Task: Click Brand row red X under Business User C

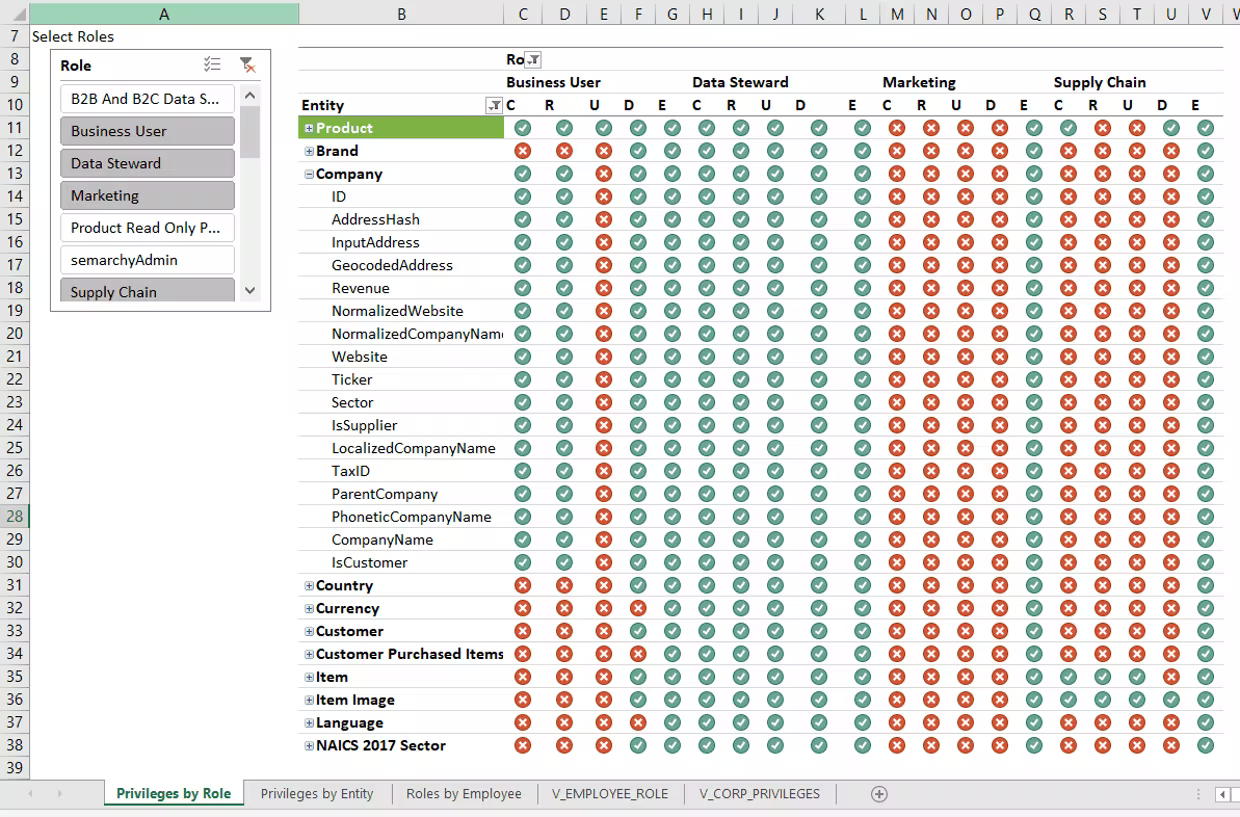Action: pyautogui.click(x=522, y=151)
